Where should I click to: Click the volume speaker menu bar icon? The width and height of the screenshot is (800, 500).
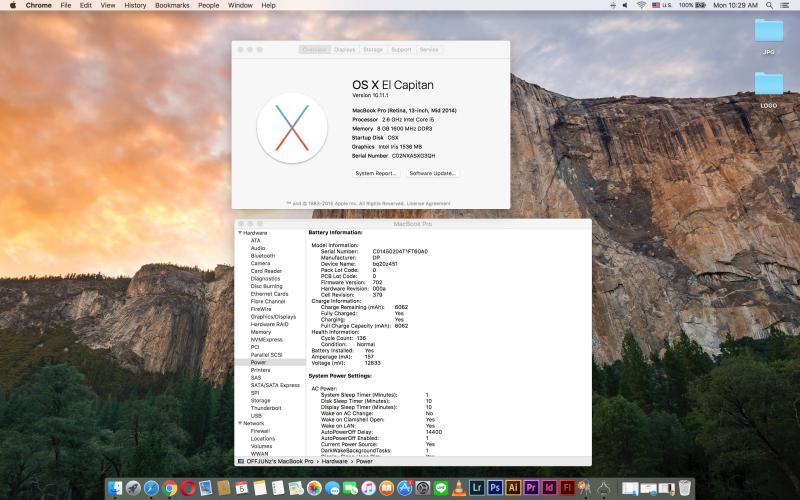(626, 5)
